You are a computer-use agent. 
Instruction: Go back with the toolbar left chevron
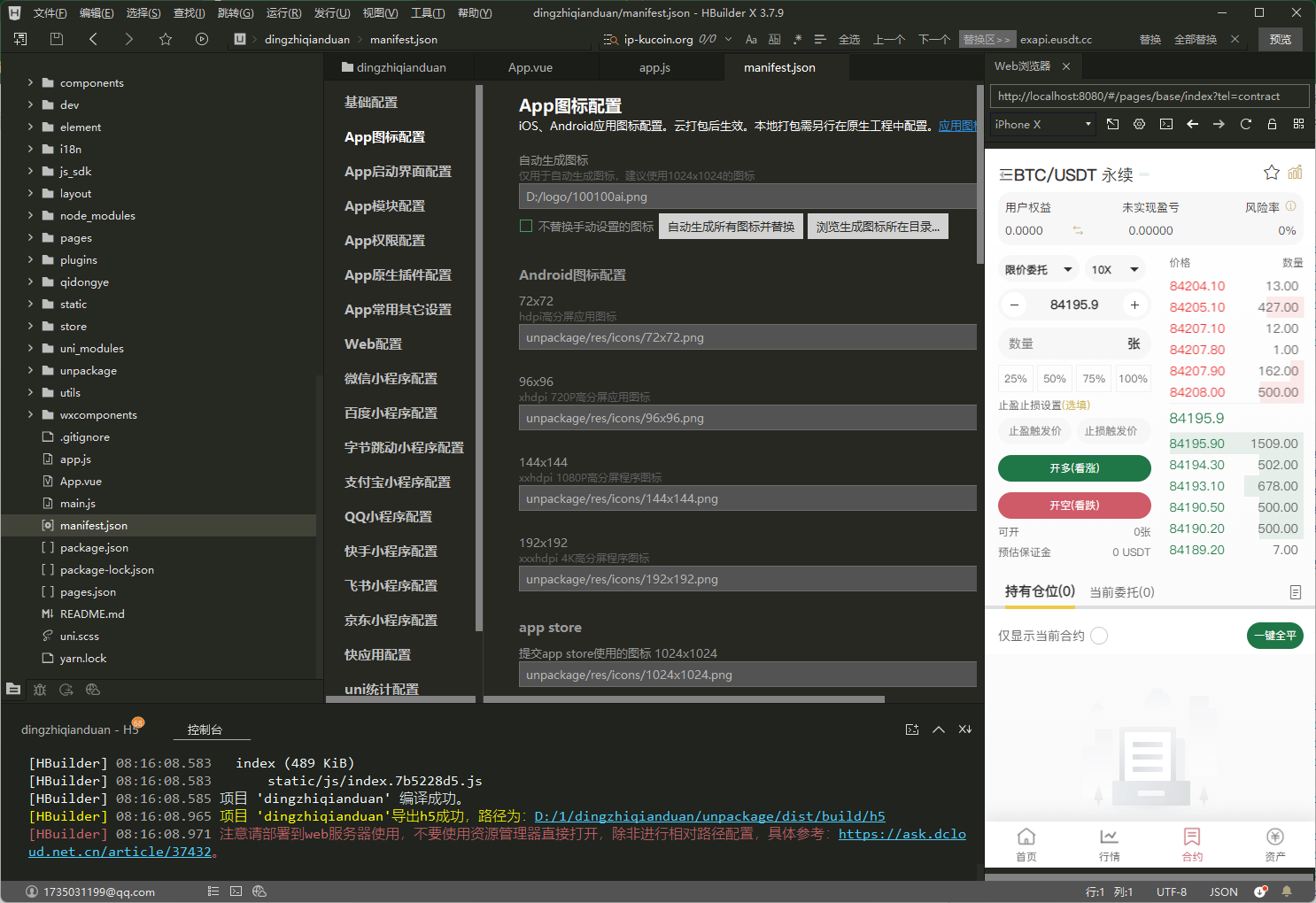(93, 39)
